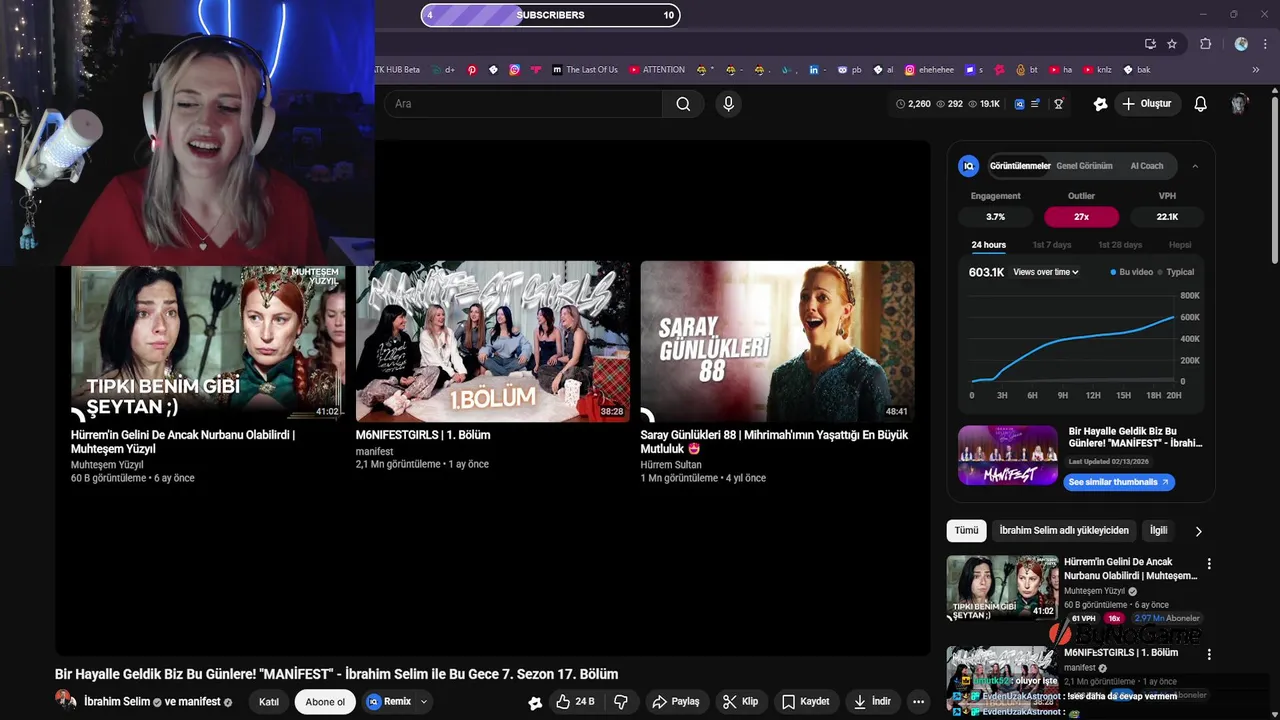This screenshot has height=720, width=1280.
Task: Click the vidIQ trophy icon in header
Action: [x=1059, y=104]
